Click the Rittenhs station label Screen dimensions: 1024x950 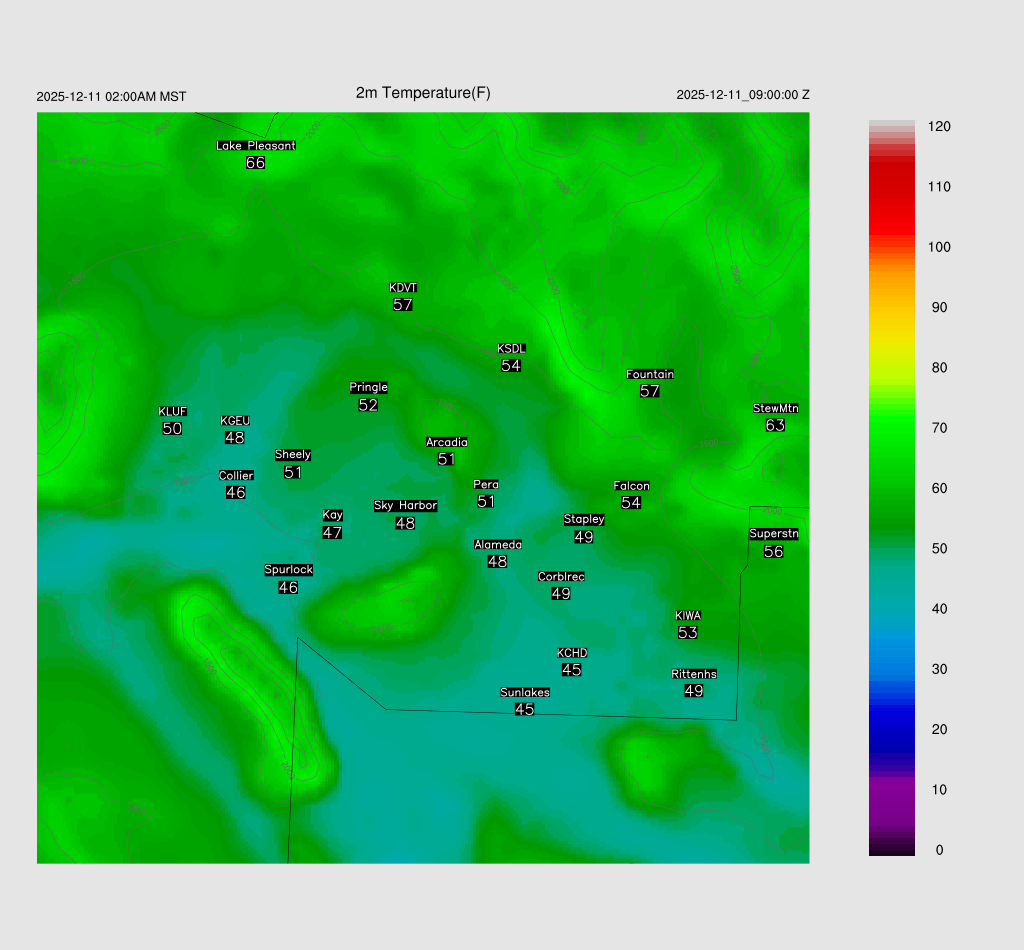(x=694, y=675)
